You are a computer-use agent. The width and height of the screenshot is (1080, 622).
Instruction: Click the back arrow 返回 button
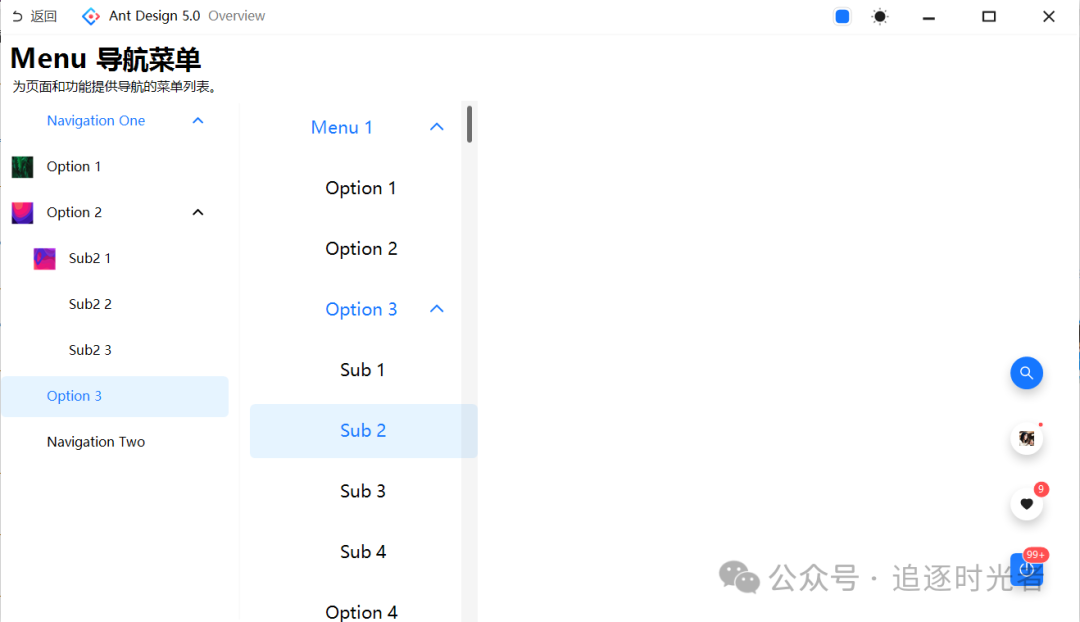(x=34, y=16)
